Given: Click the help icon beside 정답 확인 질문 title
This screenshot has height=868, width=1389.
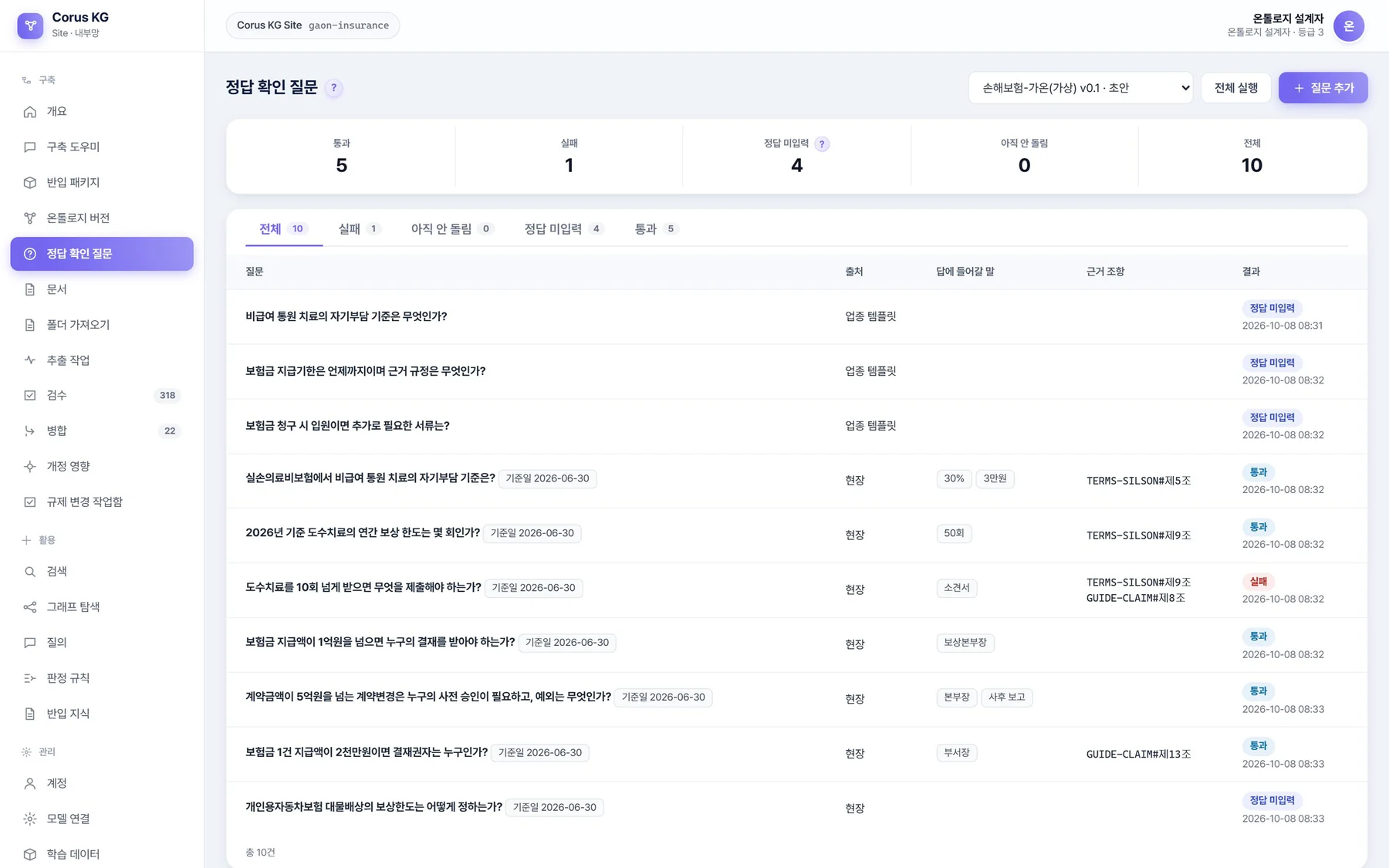Looking at the screenshot, I should pos(333,88).
